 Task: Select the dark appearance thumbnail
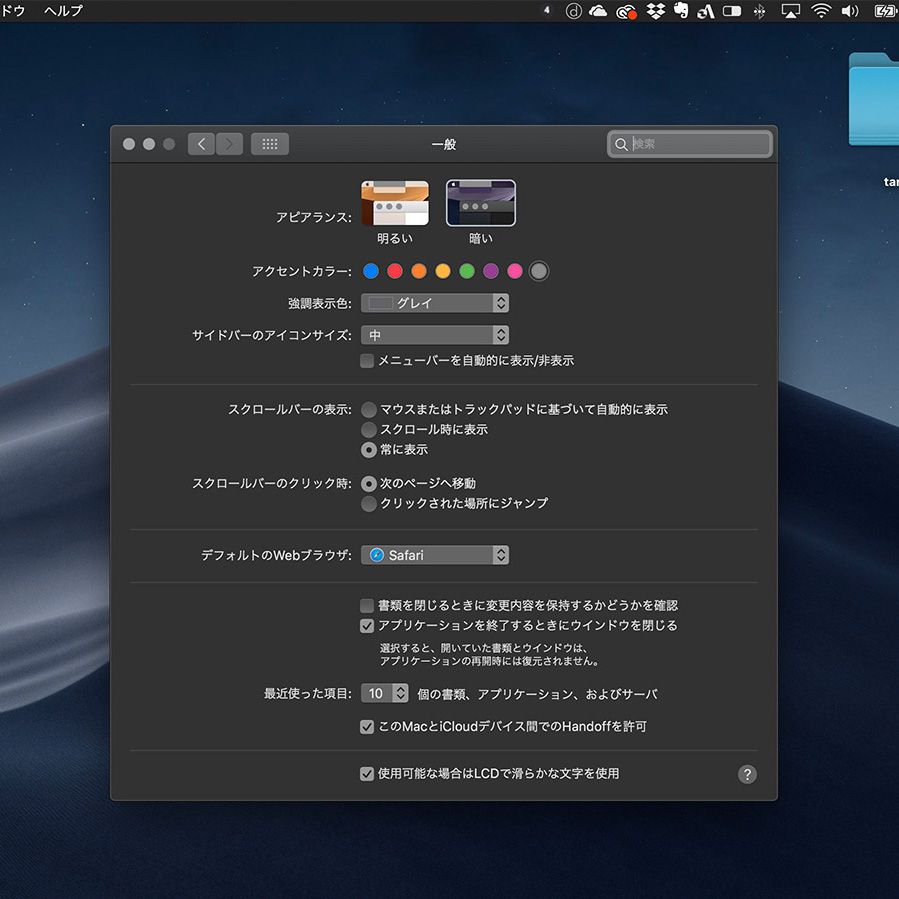pos(481,203)
